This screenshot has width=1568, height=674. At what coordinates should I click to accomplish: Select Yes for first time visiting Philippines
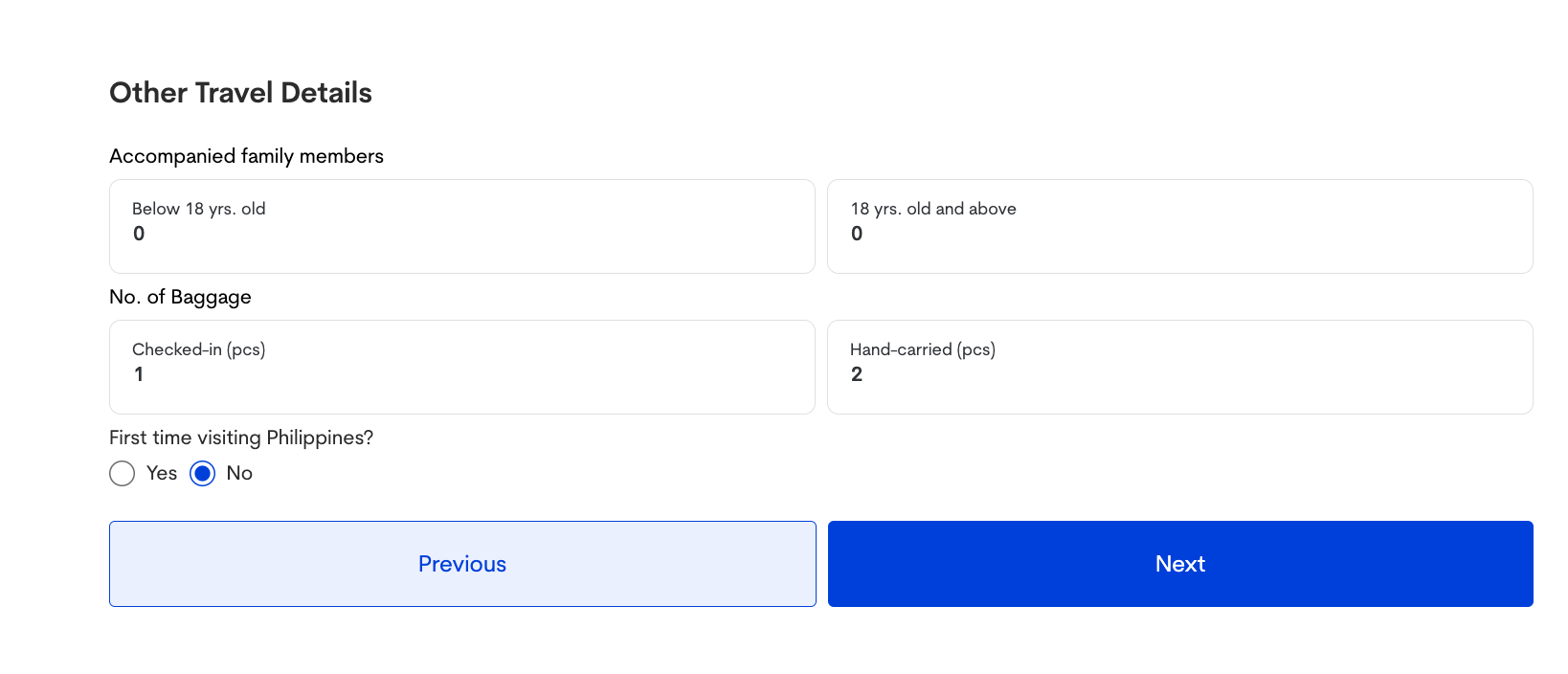[122, 473]
